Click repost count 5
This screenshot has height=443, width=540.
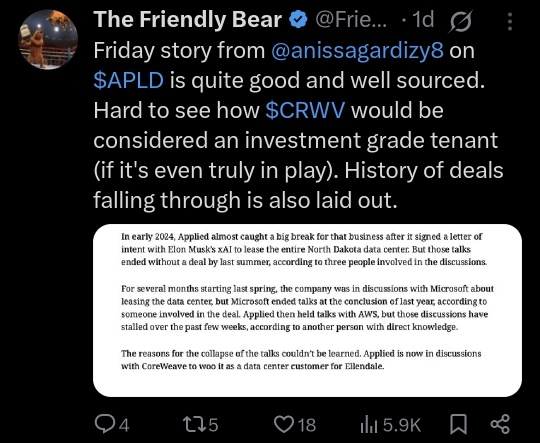click(x=214, y=425)
